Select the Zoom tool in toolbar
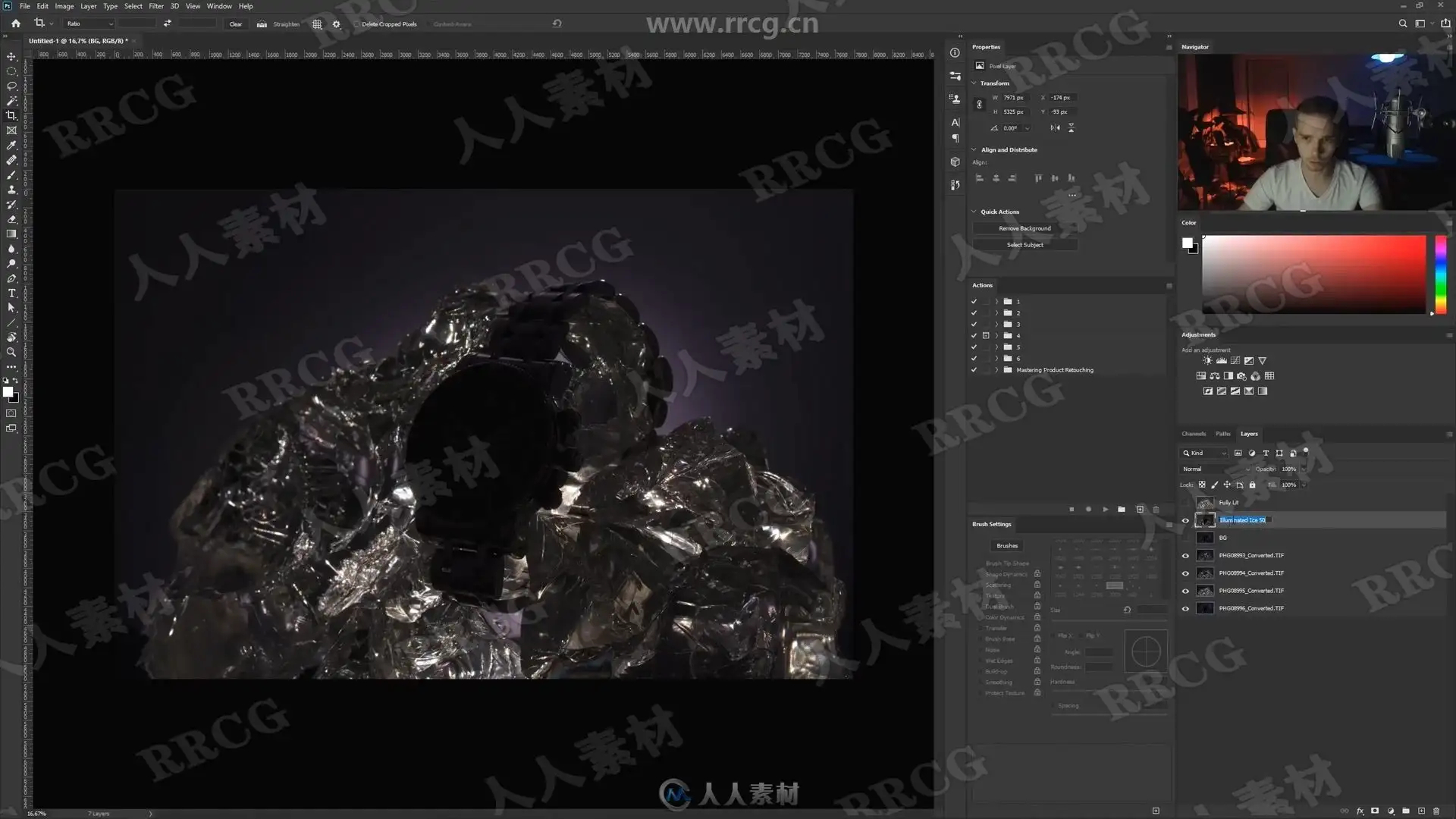The width and height of the screenshot is (1456, 819). pyautogui.click(x=11, y=352)
